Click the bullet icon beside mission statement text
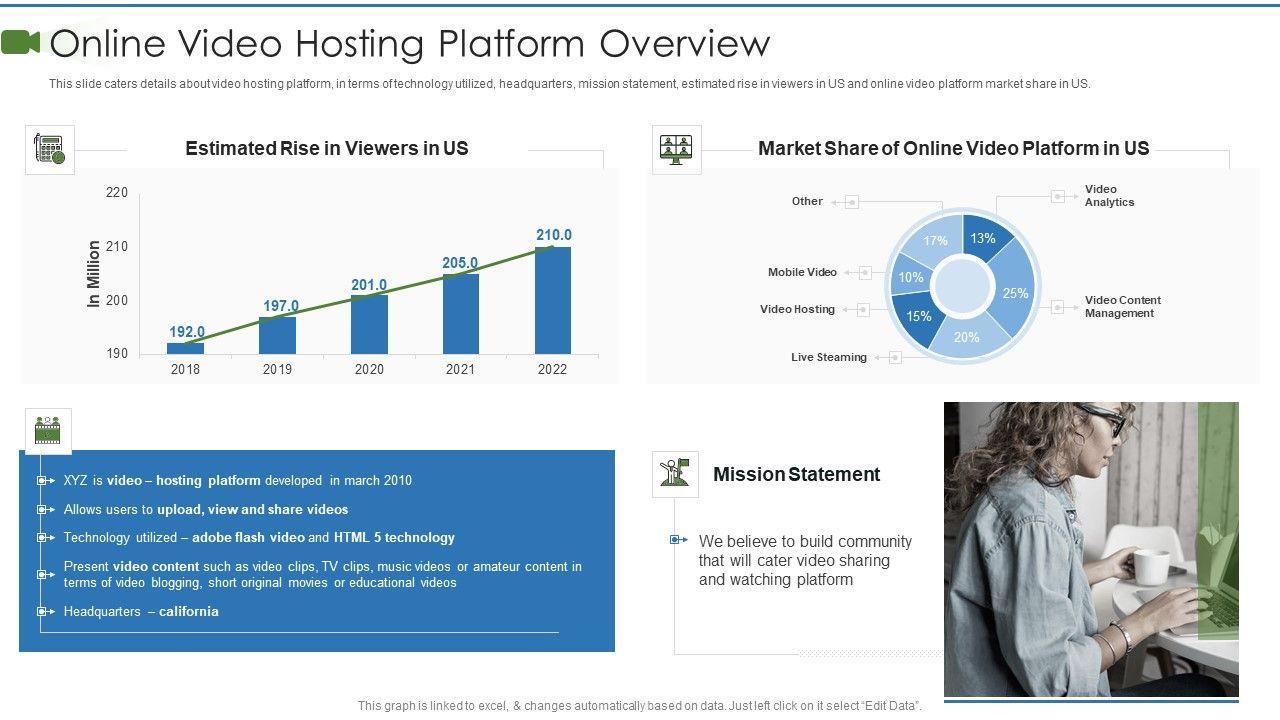 678,540
